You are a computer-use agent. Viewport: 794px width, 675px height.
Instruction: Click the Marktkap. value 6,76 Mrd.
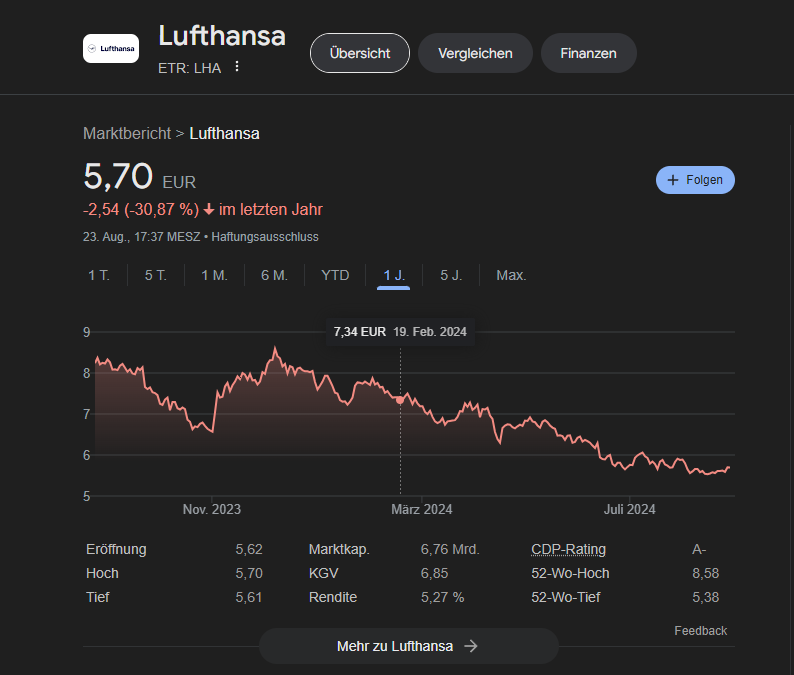[x=450, y=549]
